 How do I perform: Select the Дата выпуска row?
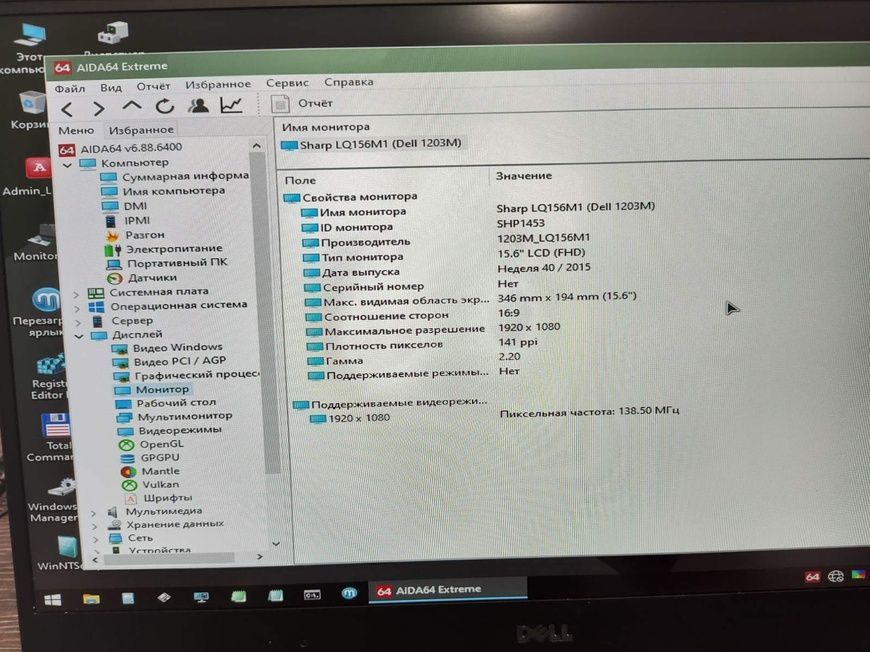[x=361, y=272]
